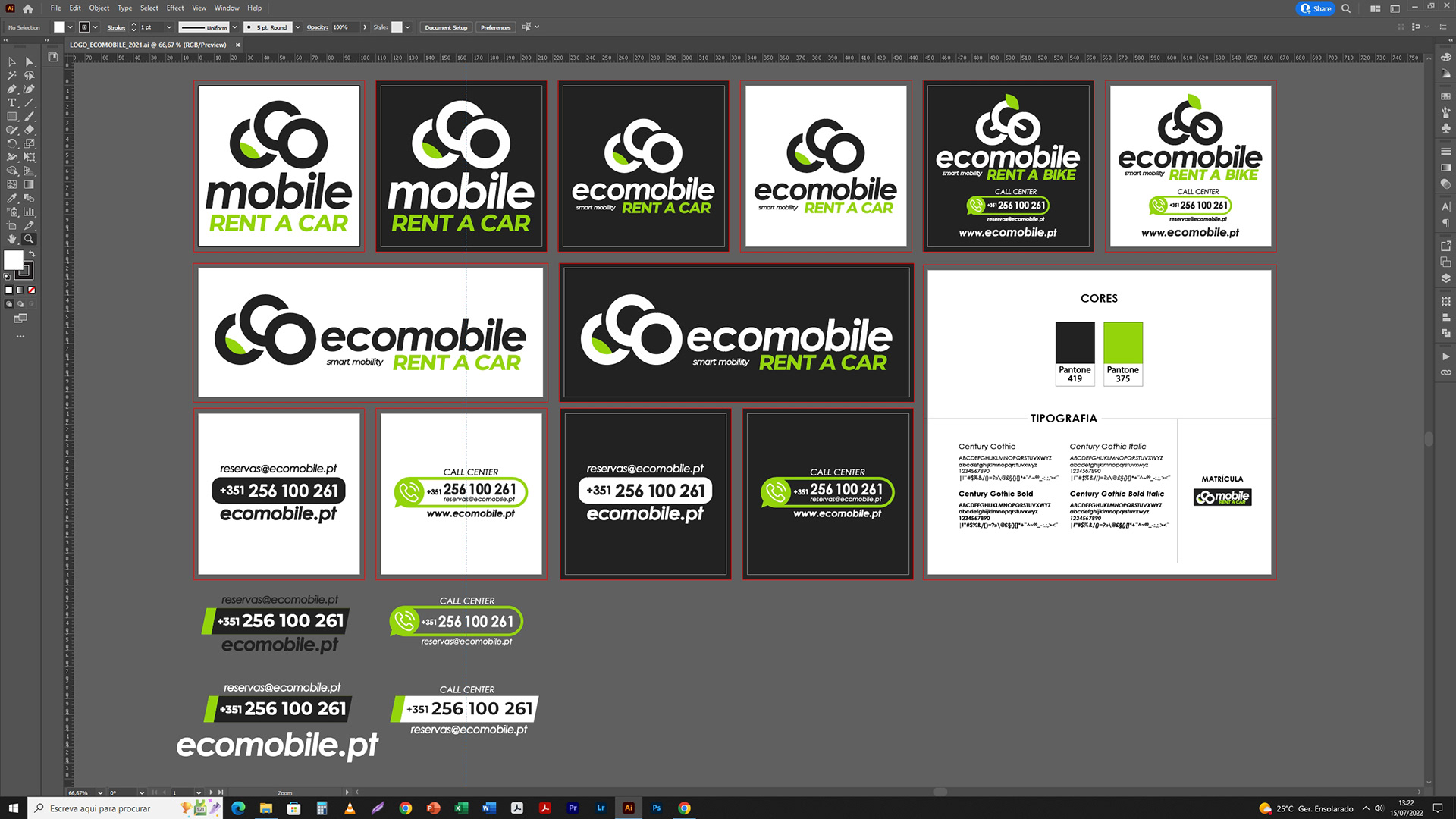Select the Line Segment tool
This screenshot has height=819, width=1456.
pos(30,103)
